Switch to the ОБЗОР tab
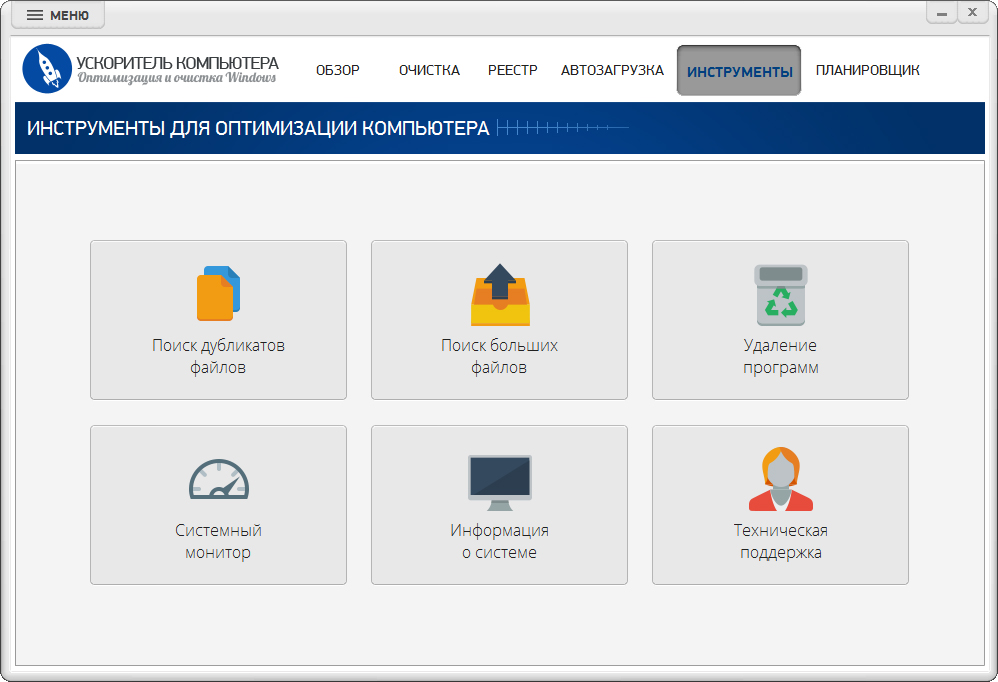The image size is (998, 682). click(337, 70)
